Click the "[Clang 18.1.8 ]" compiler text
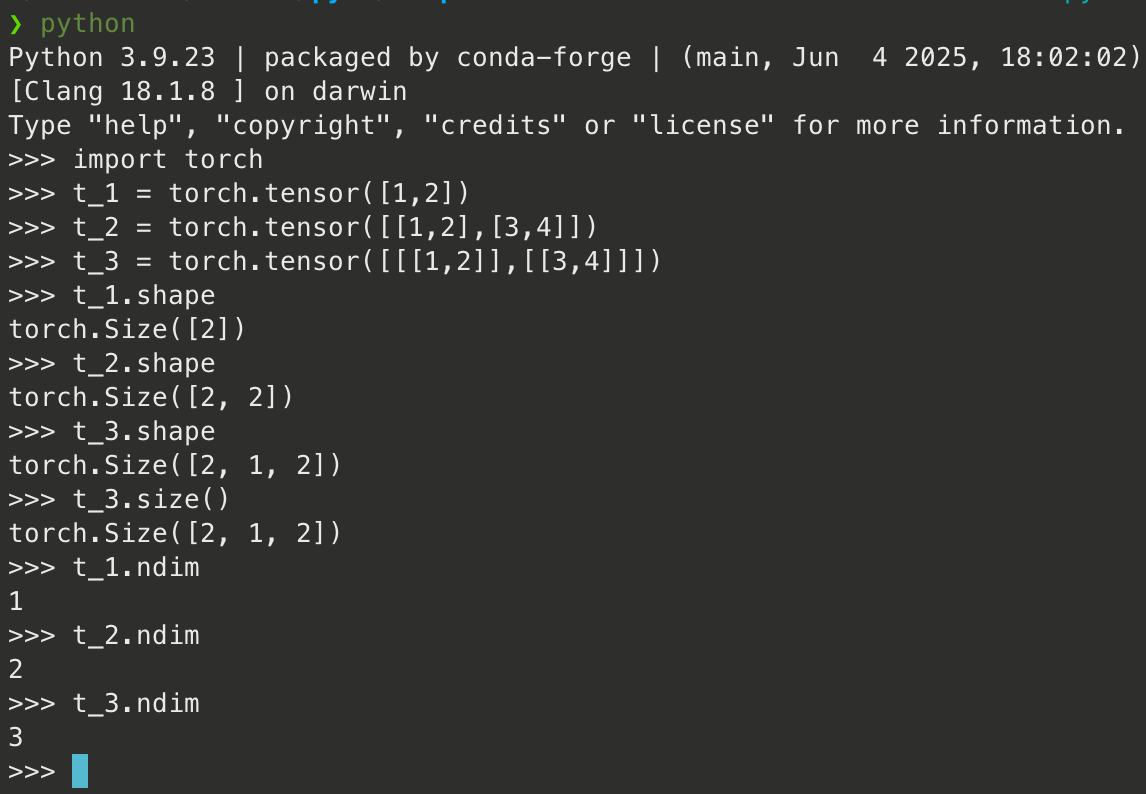The height and width of the screenshot is (794, 1146). click(128, 92)
